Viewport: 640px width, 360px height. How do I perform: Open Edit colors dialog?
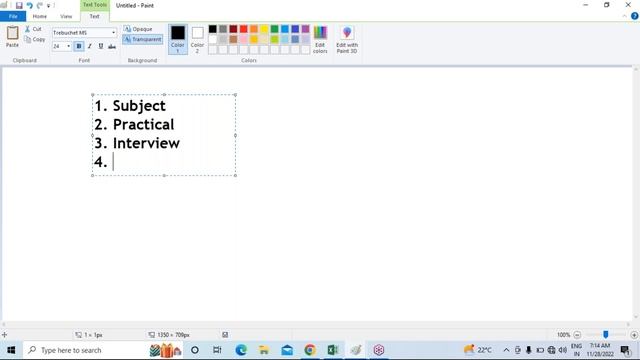[320, 40]
